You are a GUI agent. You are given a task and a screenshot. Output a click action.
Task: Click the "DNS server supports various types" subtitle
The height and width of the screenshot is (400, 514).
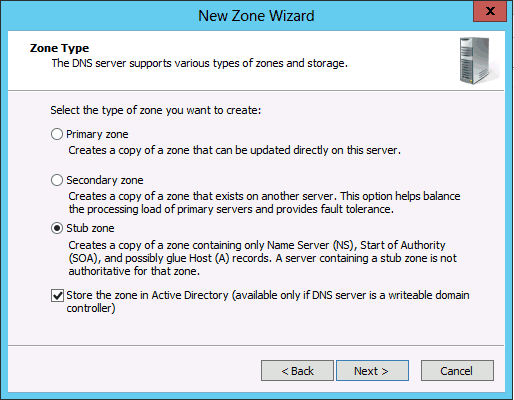click(200, 63)
